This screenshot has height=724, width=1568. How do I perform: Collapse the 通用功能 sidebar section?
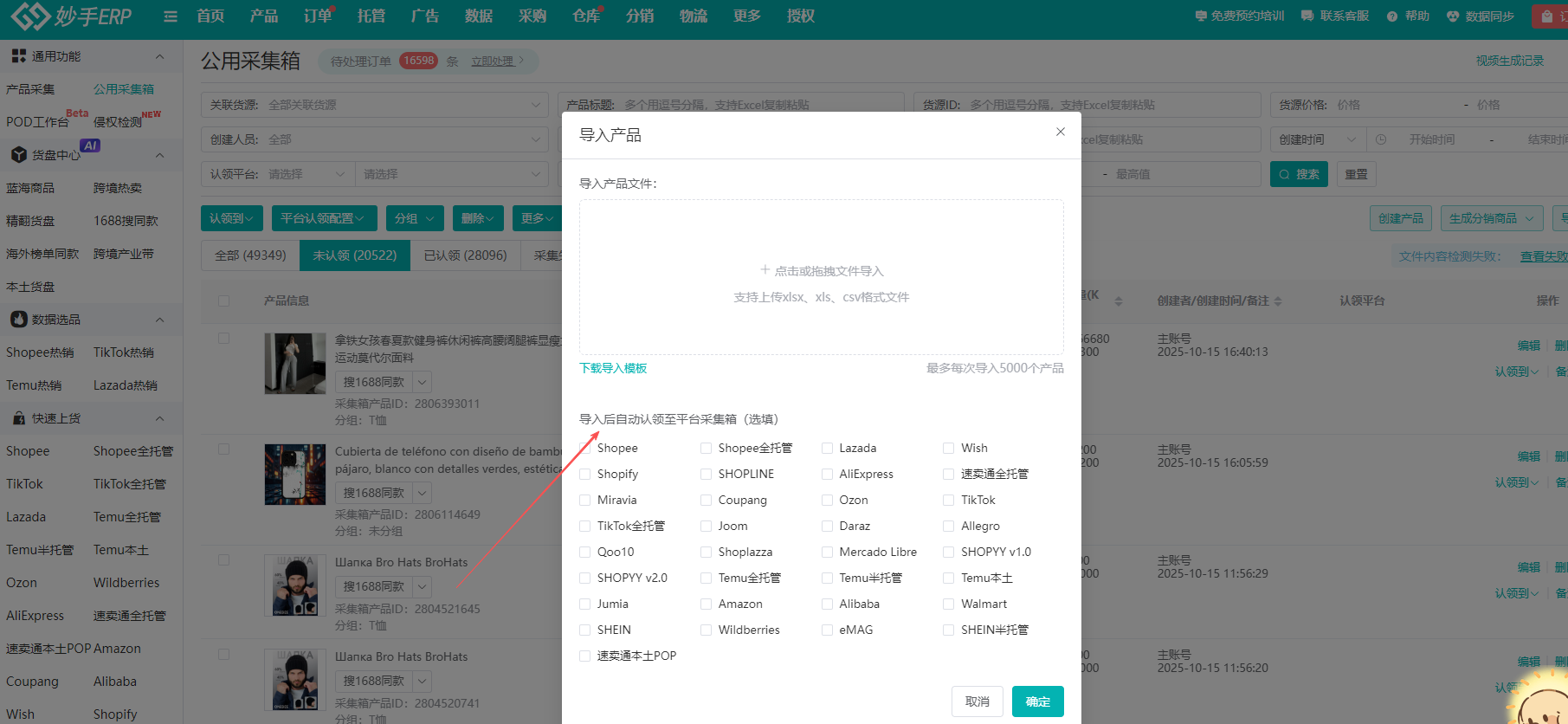pyautogui.click(x=159, y=56)
